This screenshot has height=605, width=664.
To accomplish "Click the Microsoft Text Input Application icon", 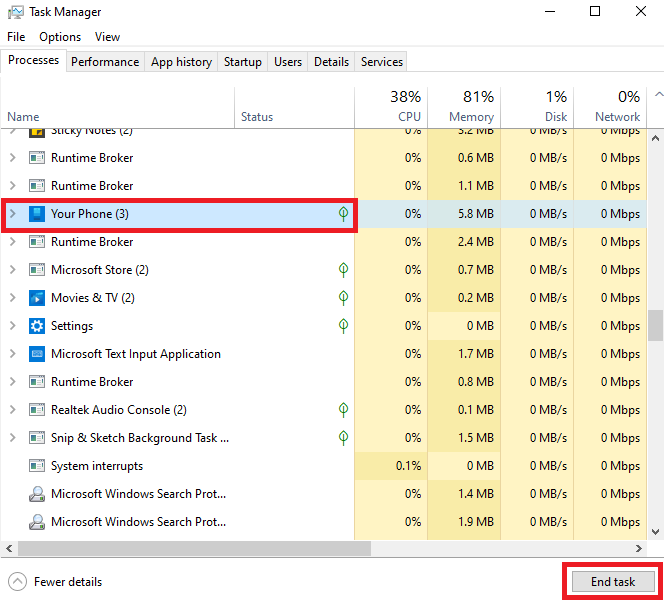I will coord(37,354).
